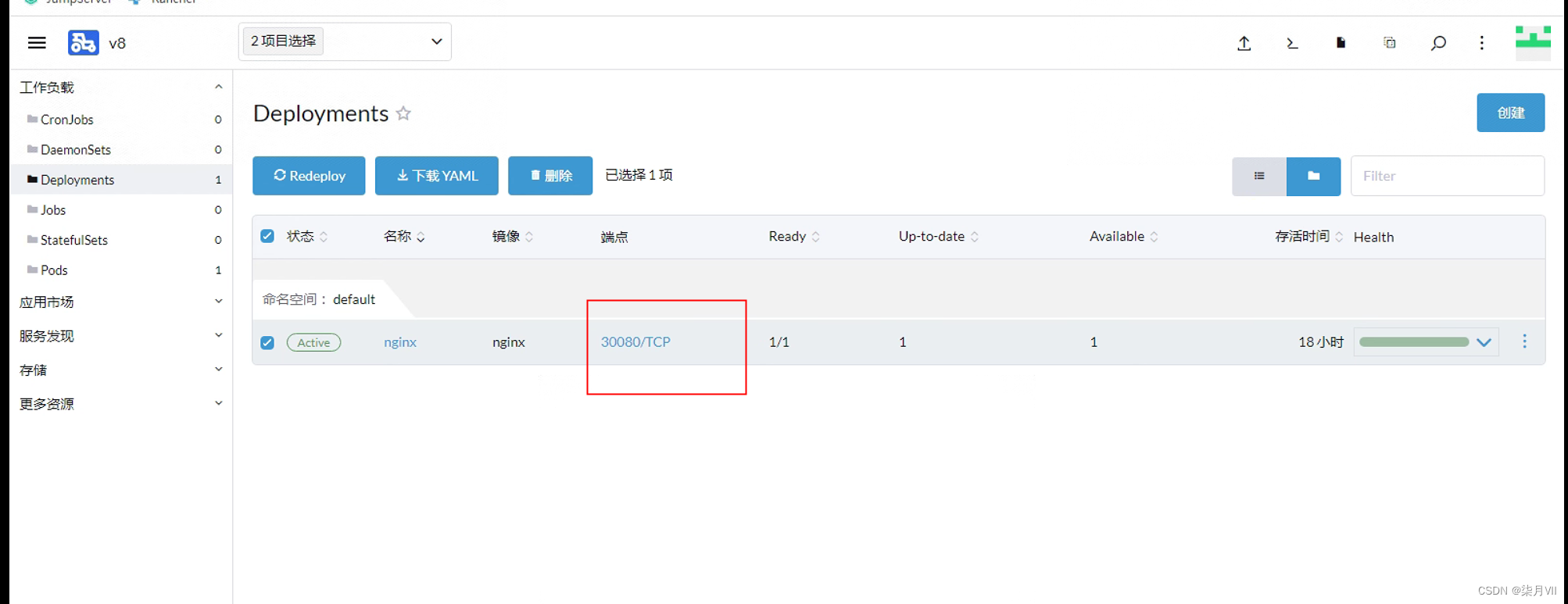1568x604 pixels.
Task: Uncheck the nginx row checkbox
Action: click(267, 342)
